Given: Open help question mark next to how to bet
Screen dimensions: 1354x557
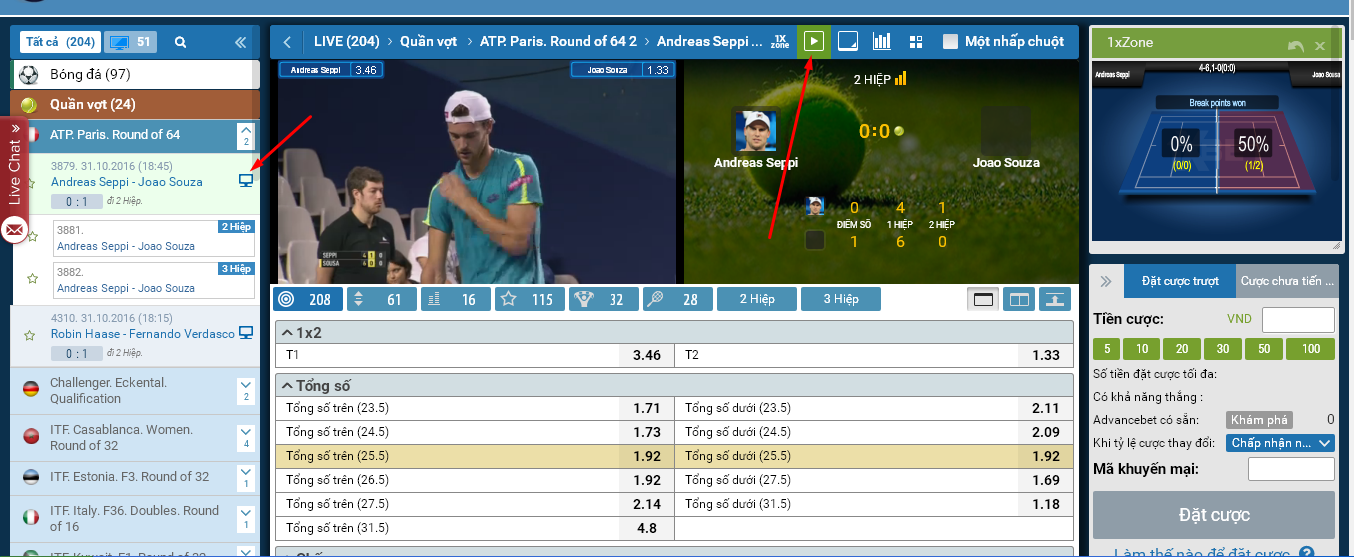Looking at the screenshot, I should click(x=1306, y=552).
